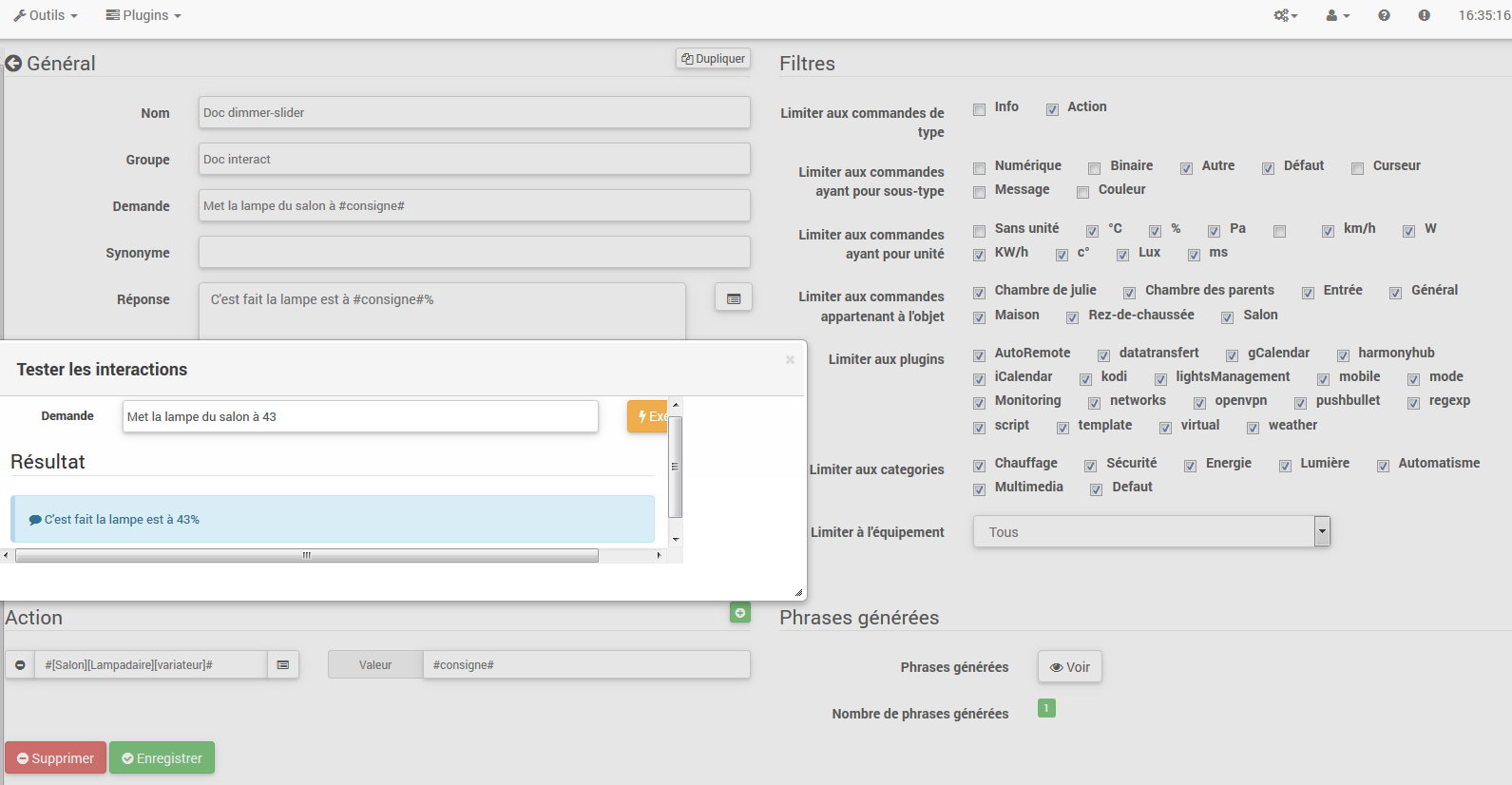1512x785 pixels.
Task: Click the exclamation alert icon in top bar
Action: tap(1424, 15)
